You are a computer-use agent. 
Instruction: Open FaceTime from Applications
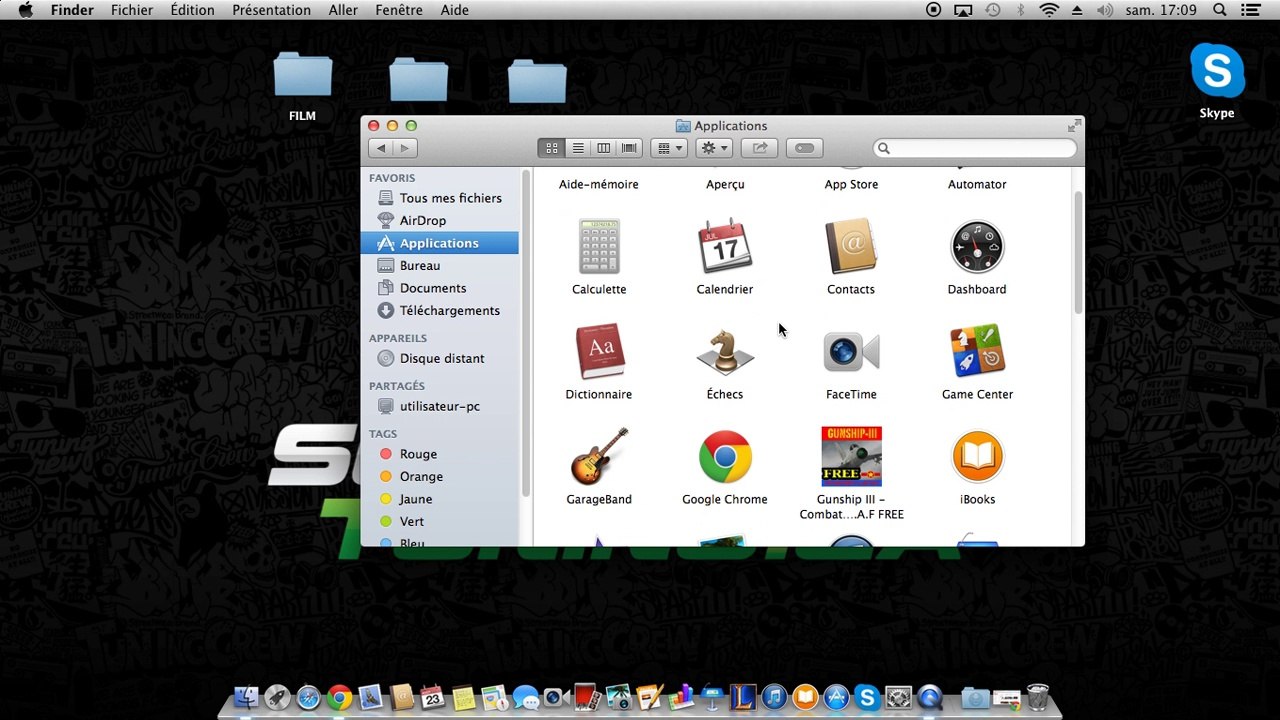851,351
